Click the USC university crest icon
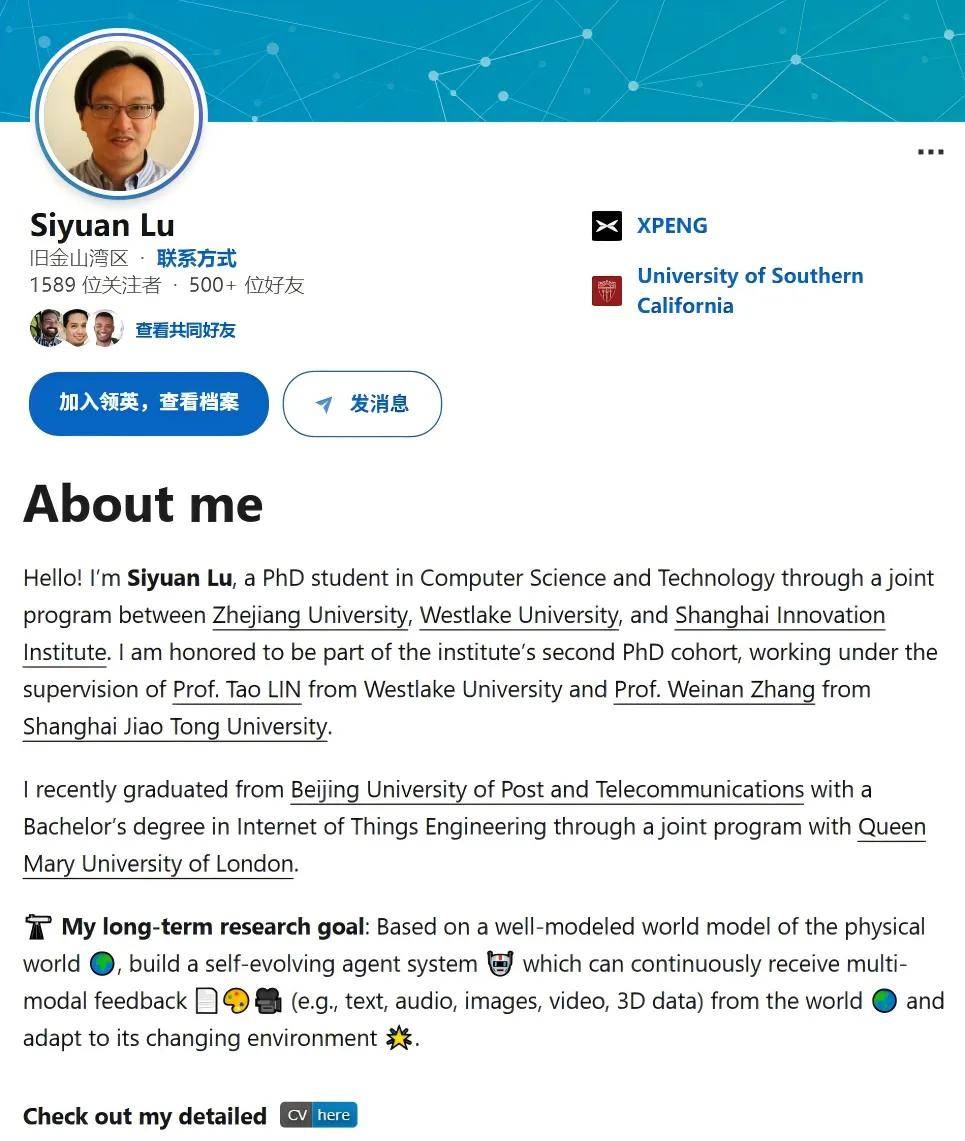Viewport: 965px width, 1141px height. click(606, 291)
